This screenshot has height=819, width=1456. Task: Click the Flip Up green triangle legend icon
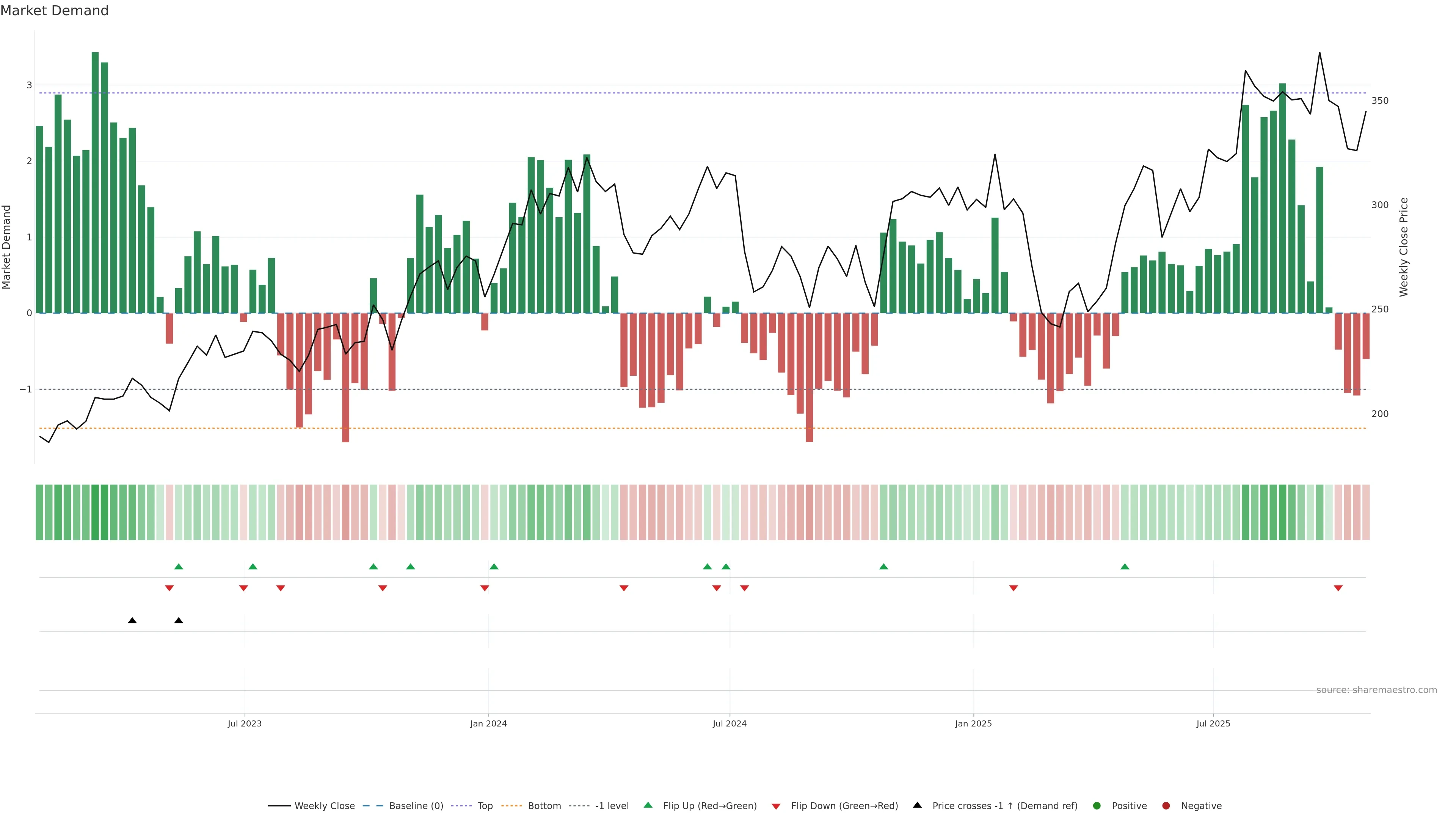[x=648, y=805]
